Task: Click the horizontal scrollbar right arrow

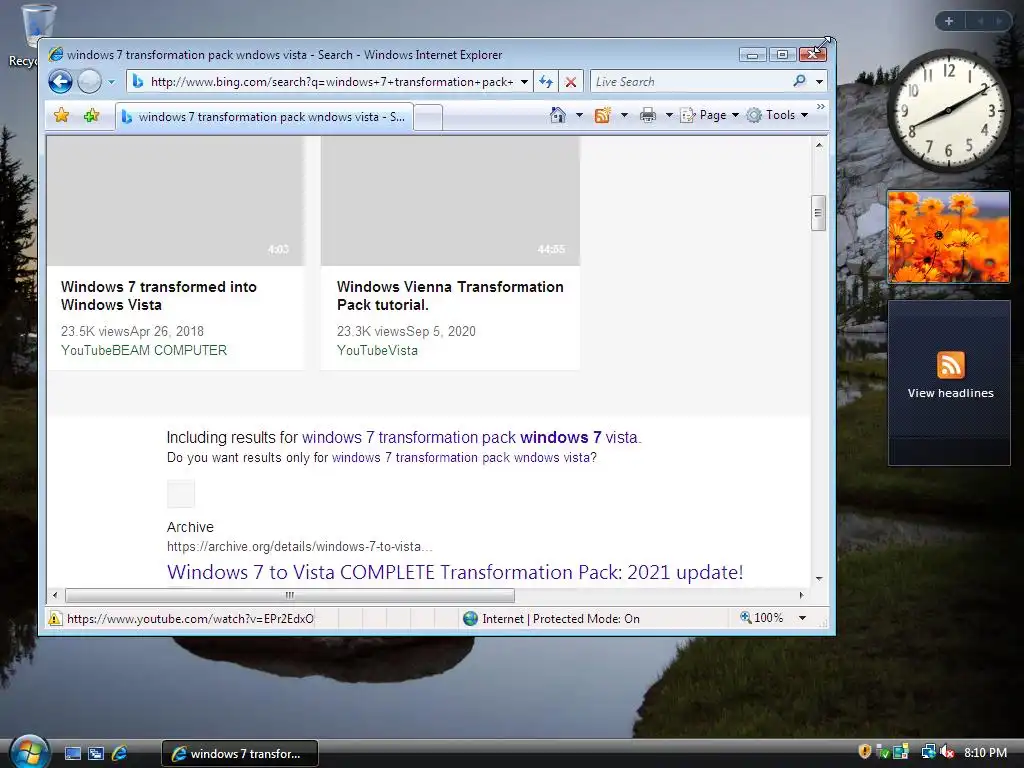Action: point(801,595)
